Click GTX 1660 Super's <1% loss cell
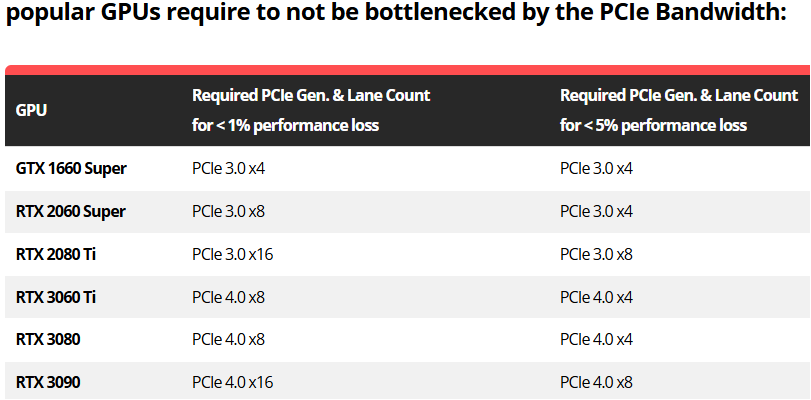Screen dimensions: 811x400 [228, 168]
